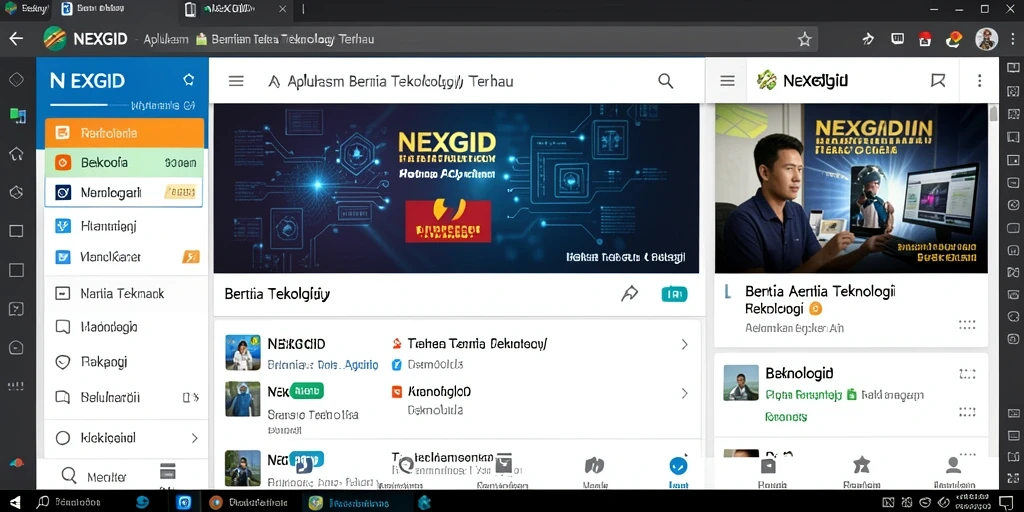Click Madoogia sidebar item

123,327
